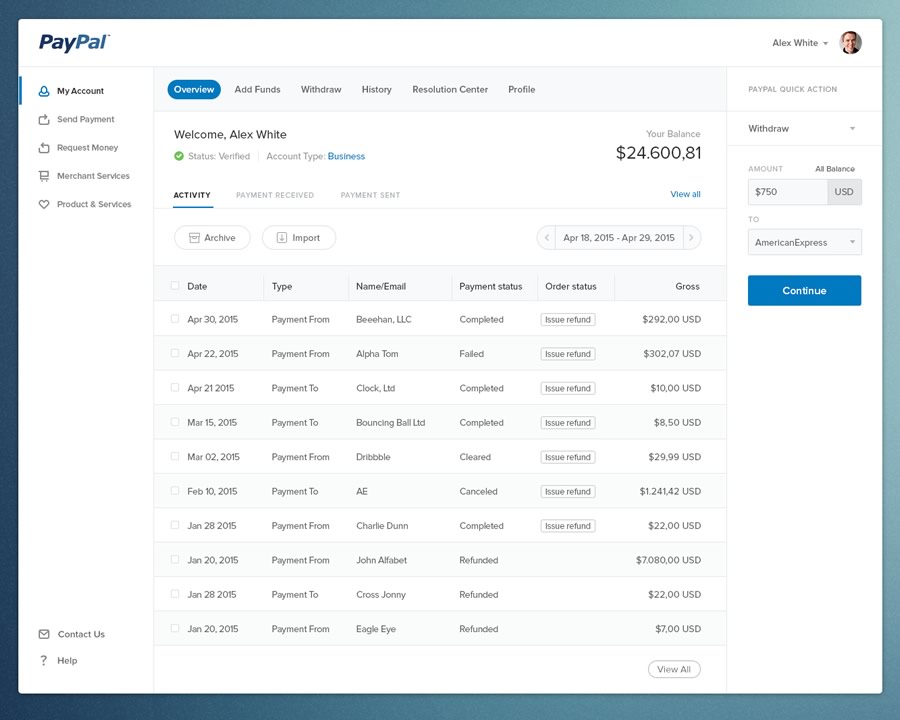This screenshot has width=900, height=720.
Task: Click the archive box icon
Action: coord(195,238)
